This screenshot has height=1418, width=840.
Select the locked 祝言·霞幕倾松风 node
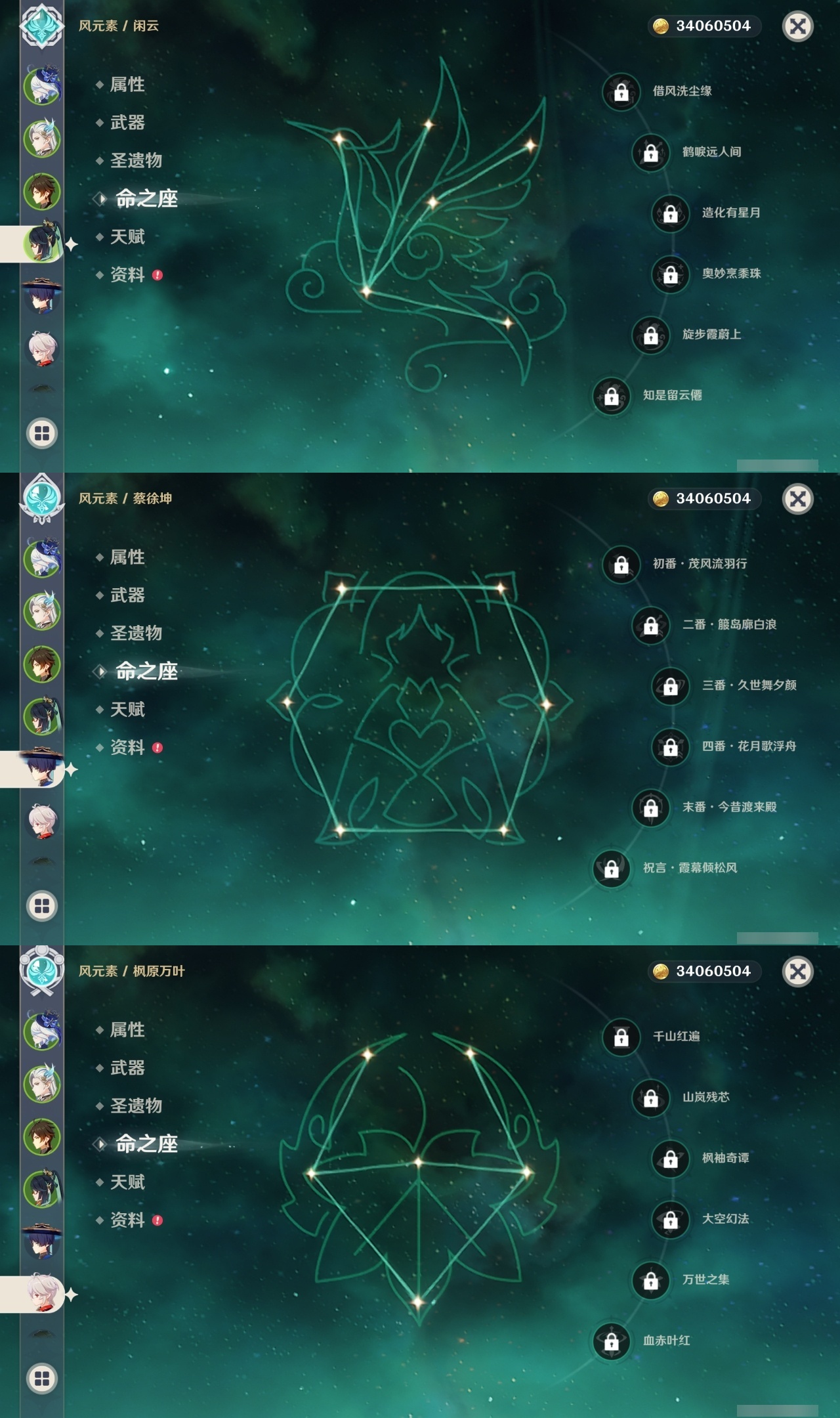tap(611, 869)
